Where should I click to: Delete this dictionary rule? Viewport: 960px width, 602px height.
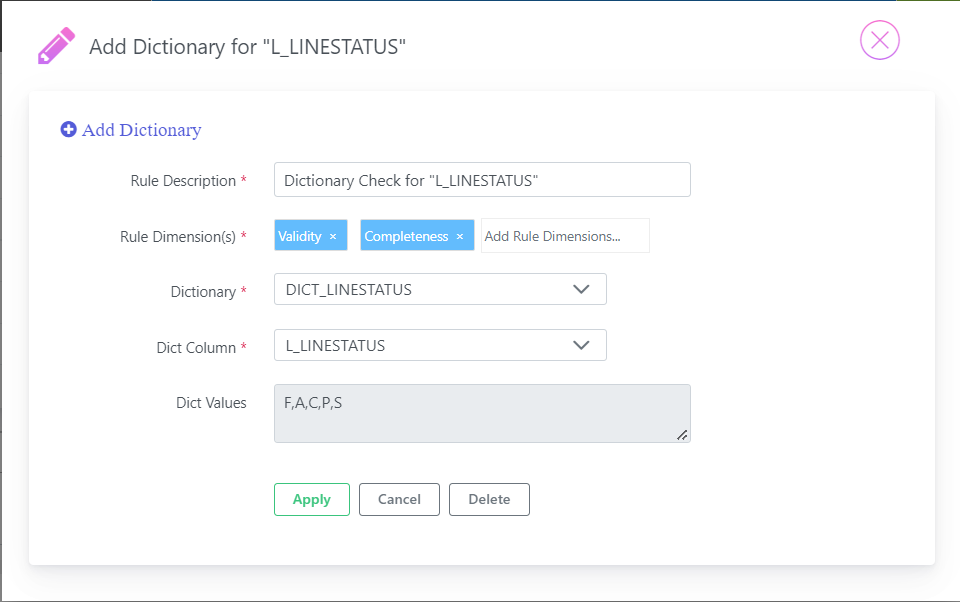pos(489,499)
